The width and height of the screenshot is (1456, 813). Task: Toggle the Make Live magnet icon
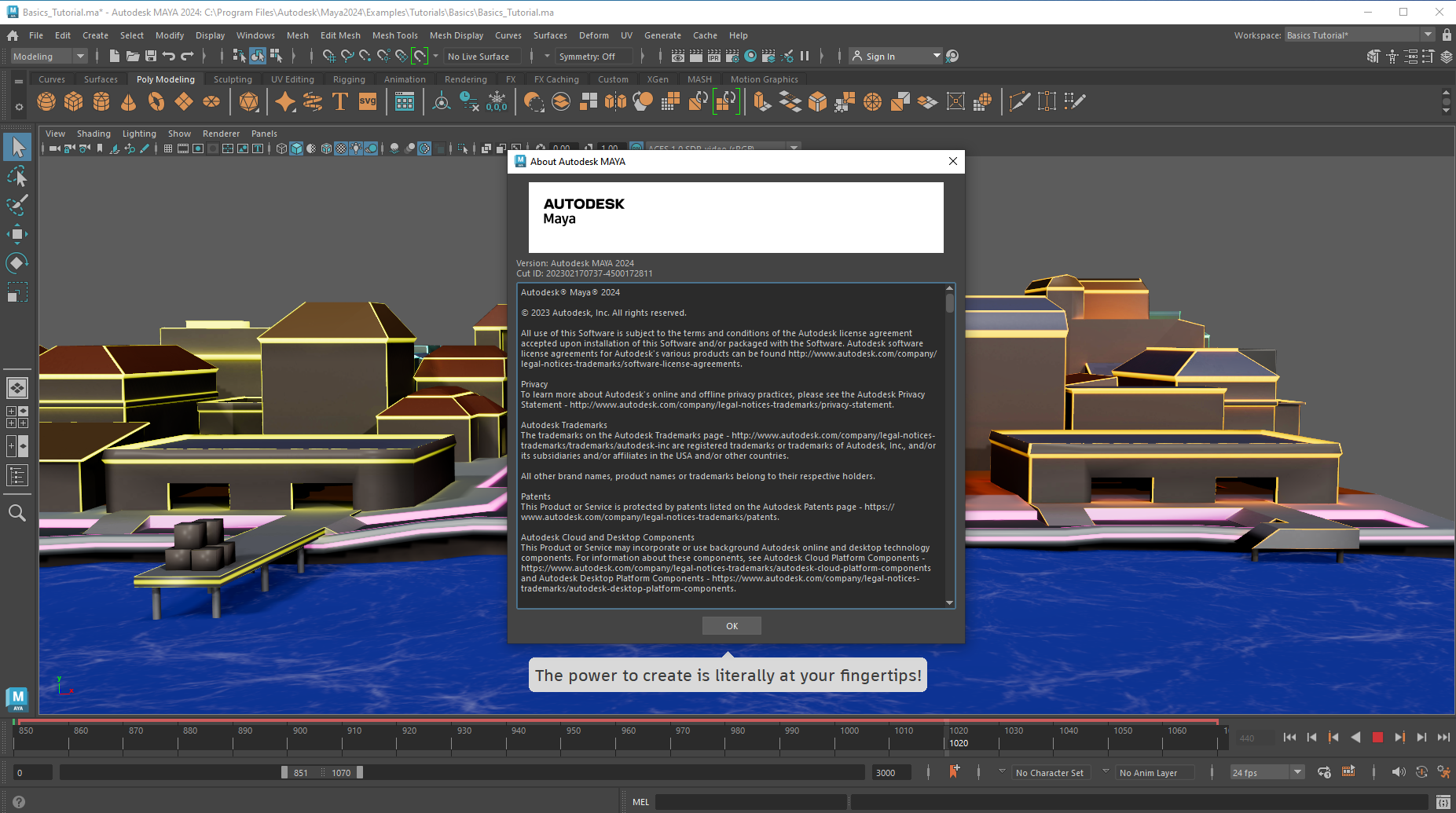click(420, 56)
